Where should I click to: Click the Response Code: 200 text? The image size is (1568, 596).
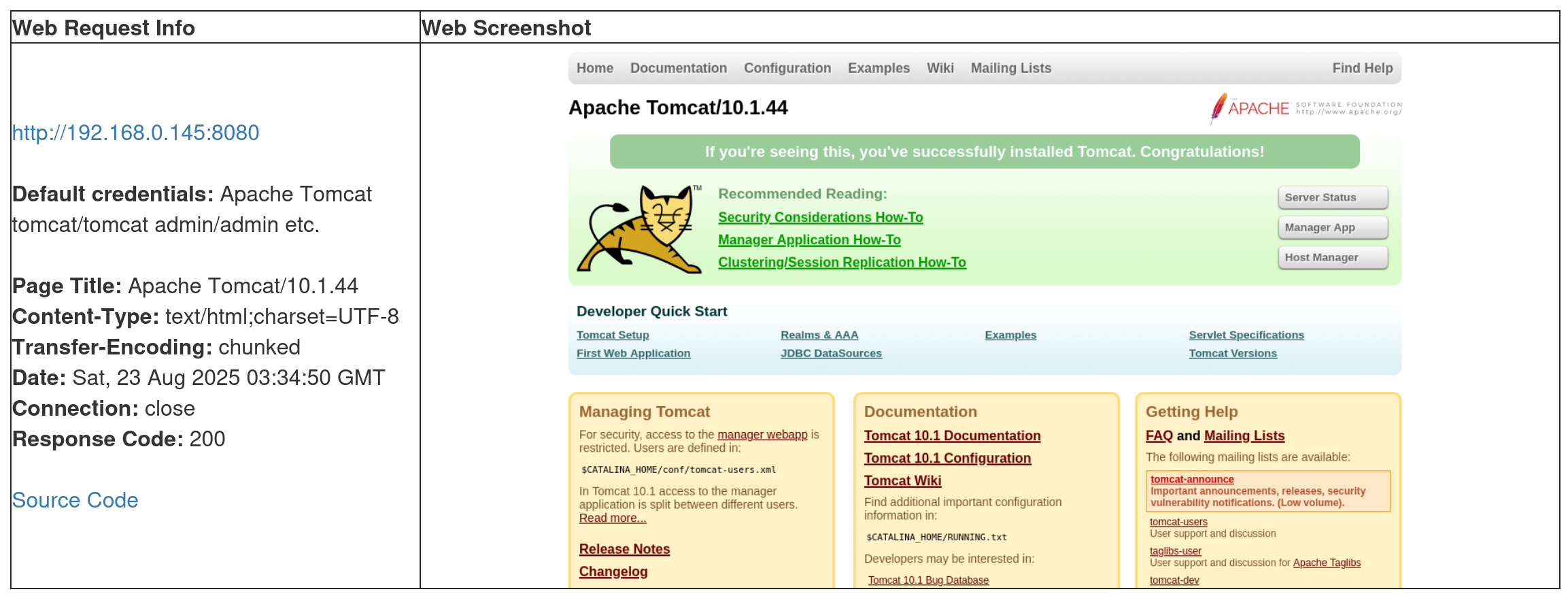[119, 439]
